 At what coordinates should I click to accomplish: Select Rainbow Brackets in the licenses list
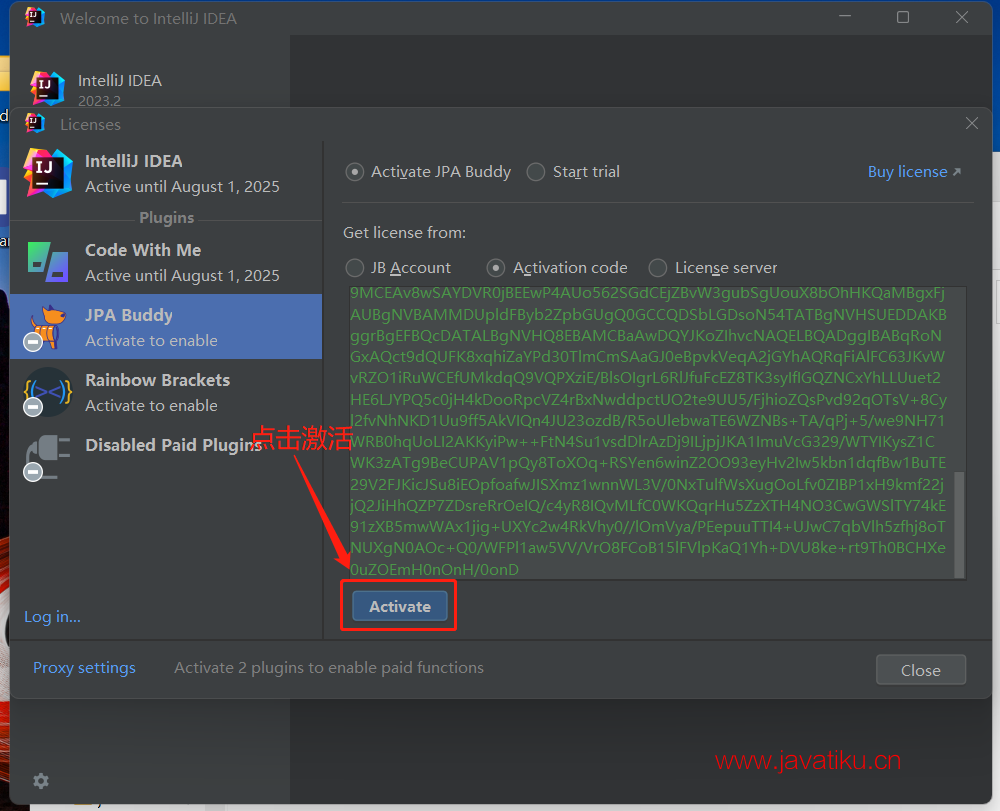click(x=166, y=392)
